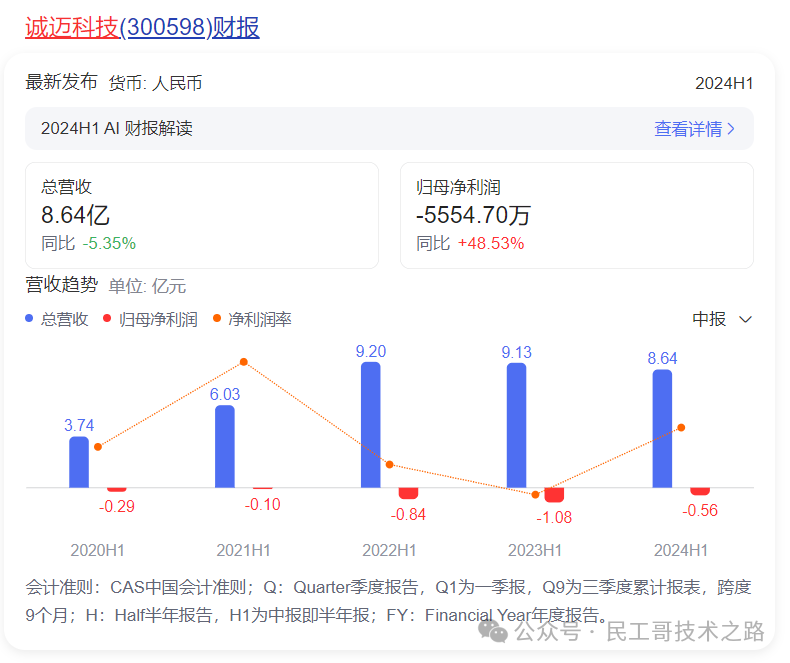Viewport: 790px width, 663px height.
Task: Click the 2022H1 red net profit bar
Action: [x=409, y=493]
